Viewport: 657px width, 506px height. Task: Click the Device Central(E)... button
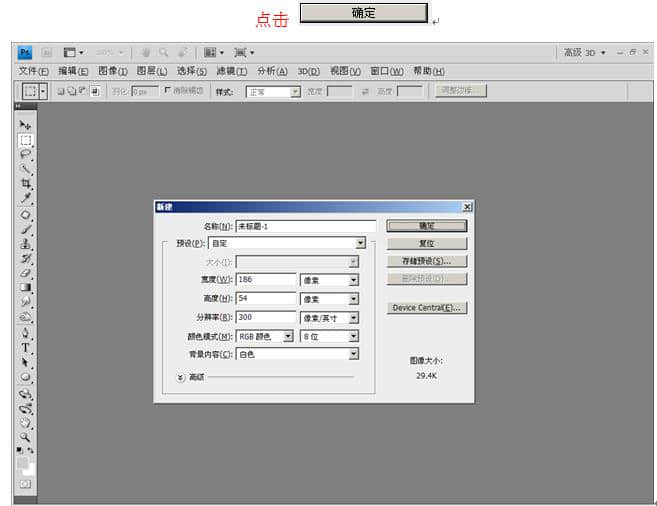click(427, 308)
